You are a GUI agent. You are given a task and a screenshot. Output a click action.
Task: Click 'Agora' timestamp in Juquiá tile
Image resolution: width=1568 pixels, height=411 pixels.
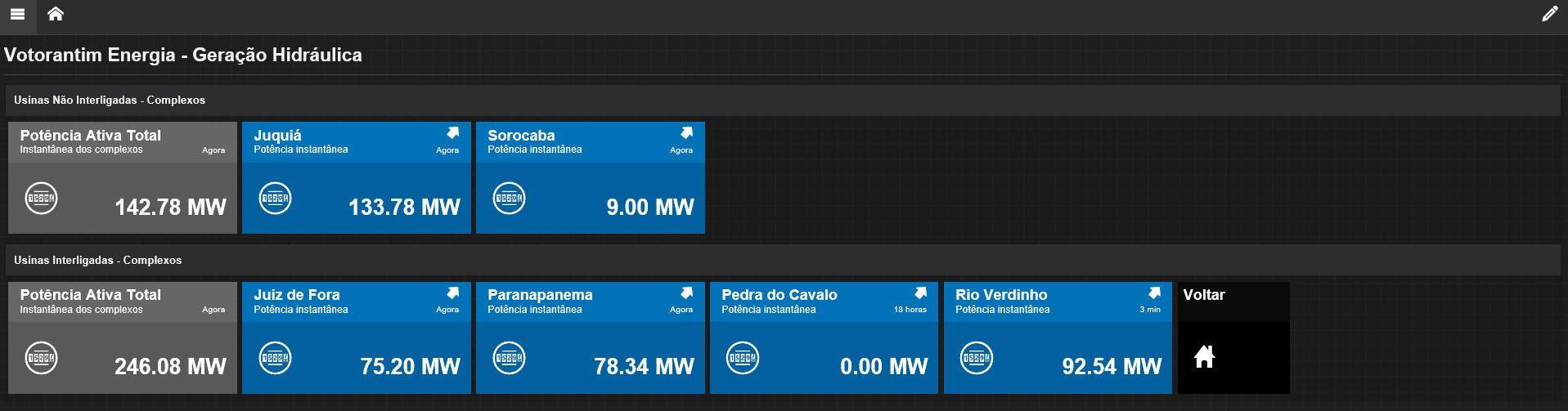pos(447,150)
